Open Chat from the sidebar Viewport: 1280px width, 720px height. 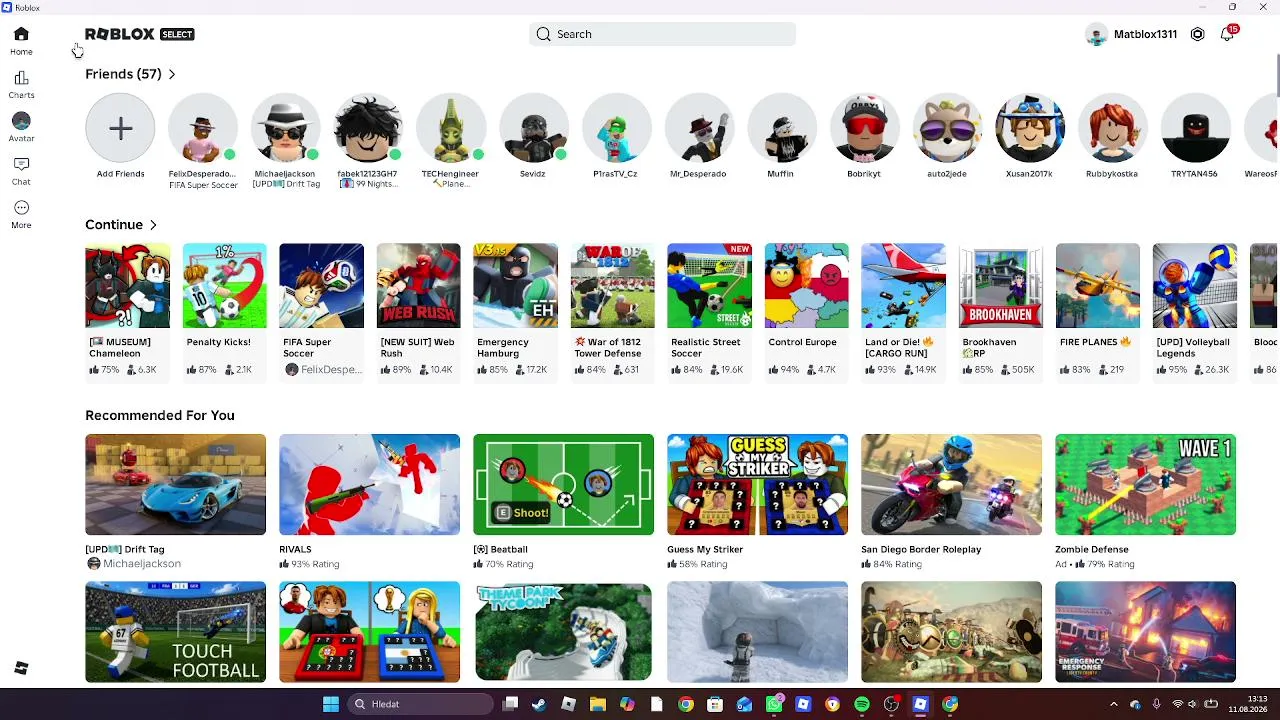tap(21, 170)
